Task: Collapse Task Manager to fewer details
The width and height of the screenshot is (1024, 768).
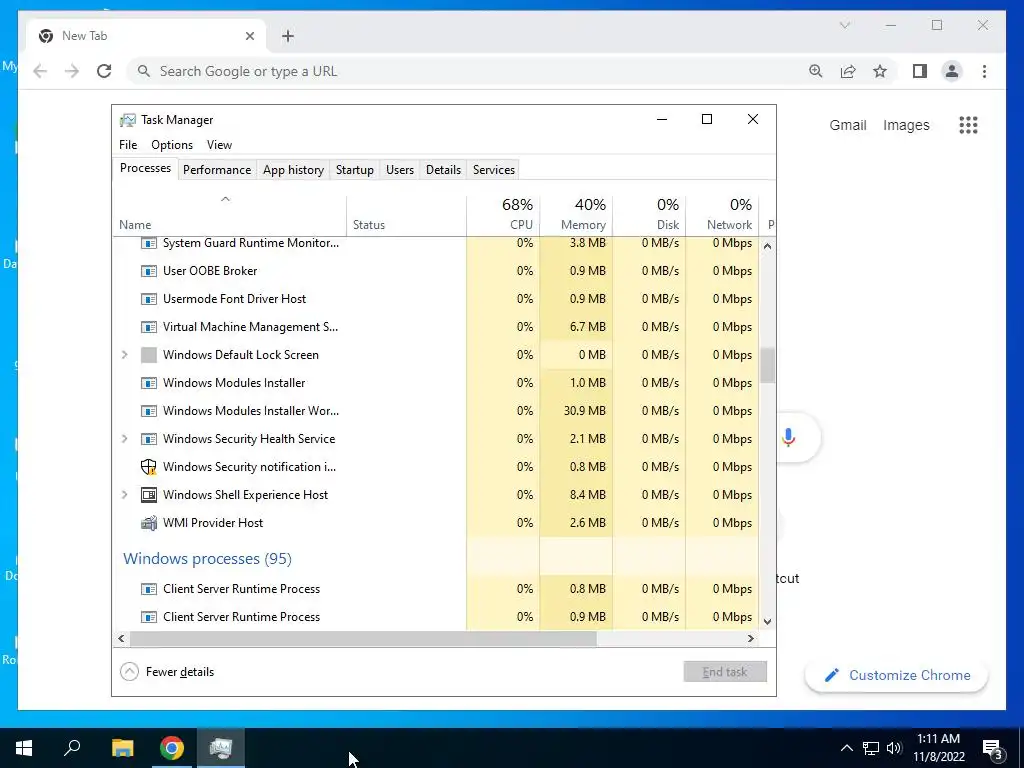Action: point(167,672)
